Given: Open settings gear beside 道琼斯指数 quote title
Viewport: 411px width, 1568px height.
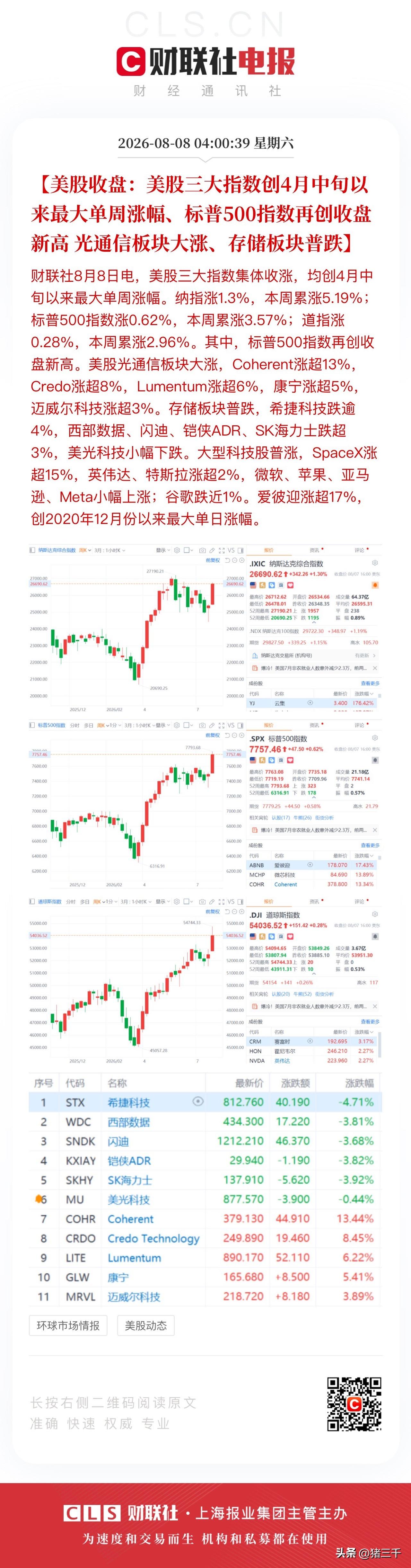Looking at the screenshot, I should tap(375, 914).
